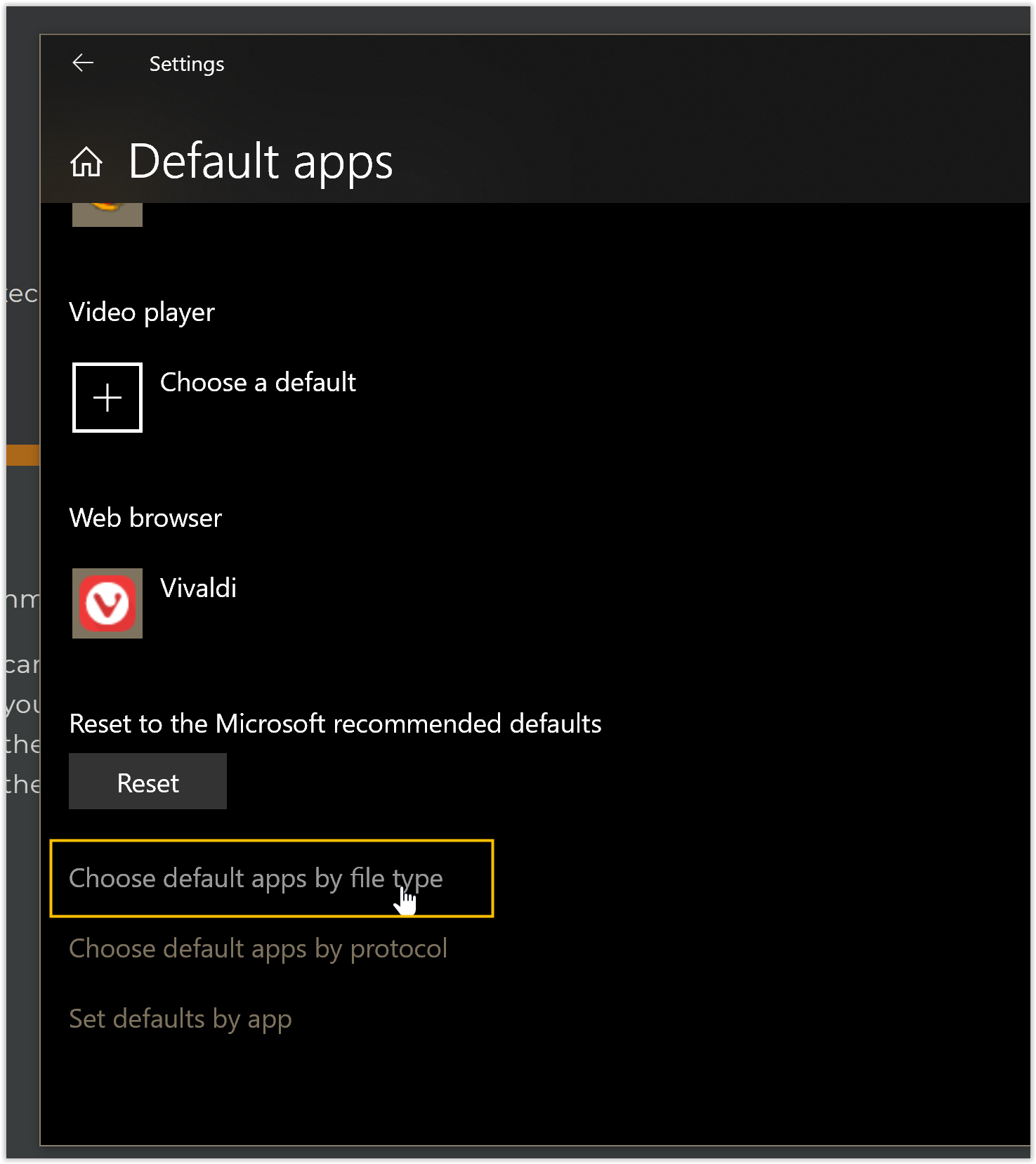
Task: Change the web browser by clicking Vivaldi name
Action: tap(198, 588)
